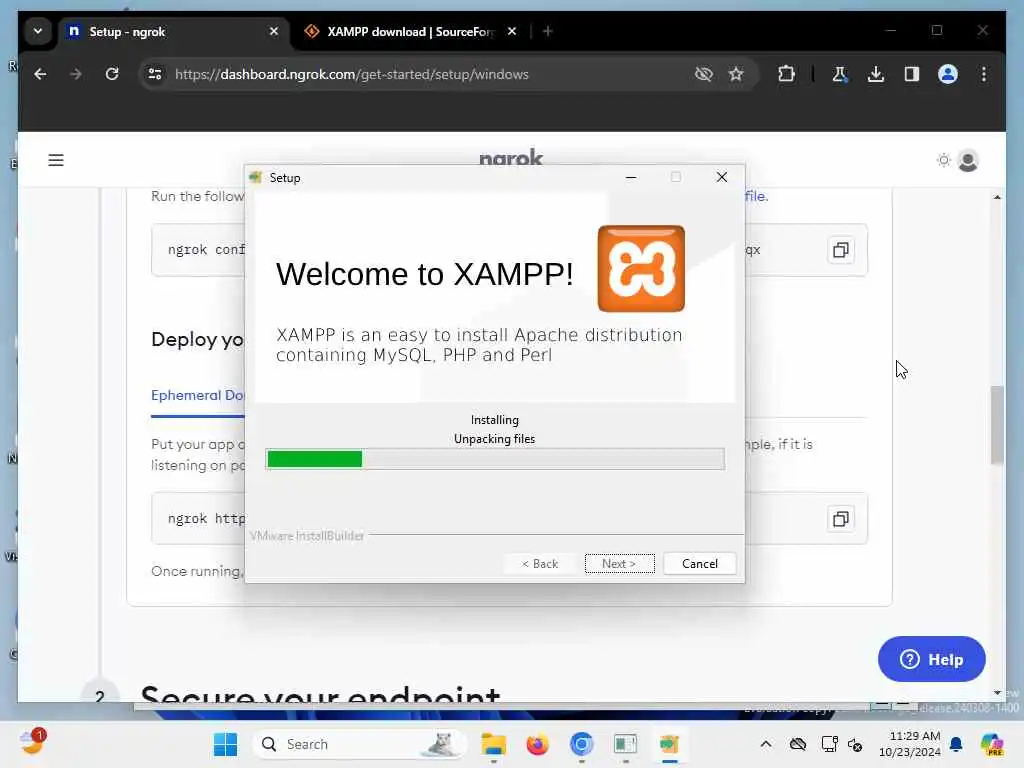Click the taskbar Search box
Image resolution: width=1024 pixels, height=768 pixels.
359,744
